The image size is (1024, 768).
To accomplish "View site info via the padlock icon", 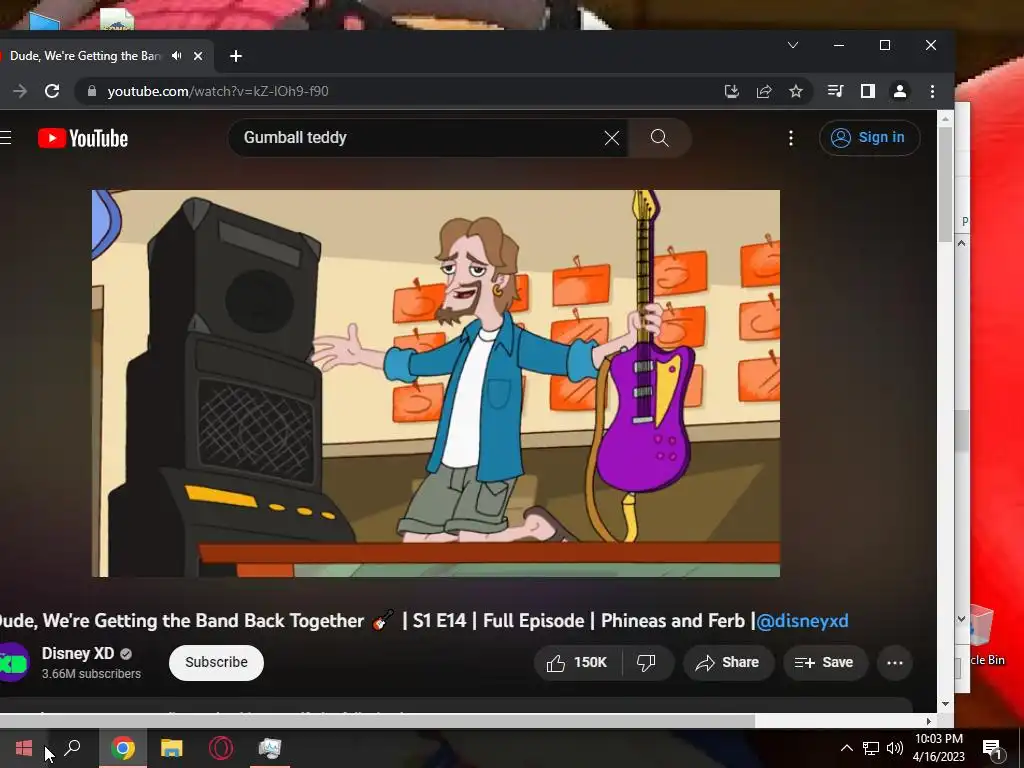I will click(x=92, y=91).
